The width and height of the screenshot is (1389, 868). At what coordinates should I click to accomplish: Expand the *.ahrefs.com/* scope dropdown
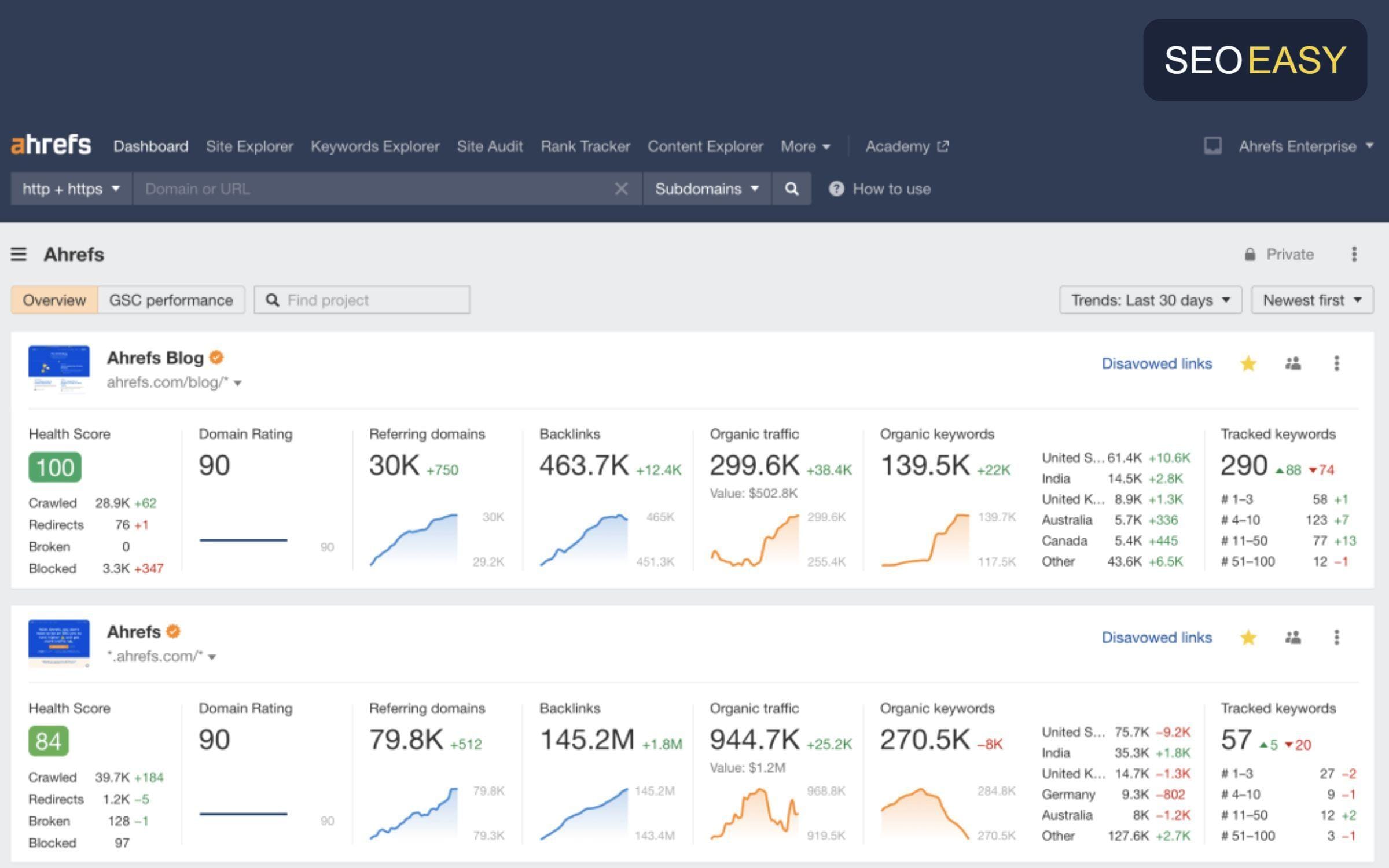(x=212, y=657)
